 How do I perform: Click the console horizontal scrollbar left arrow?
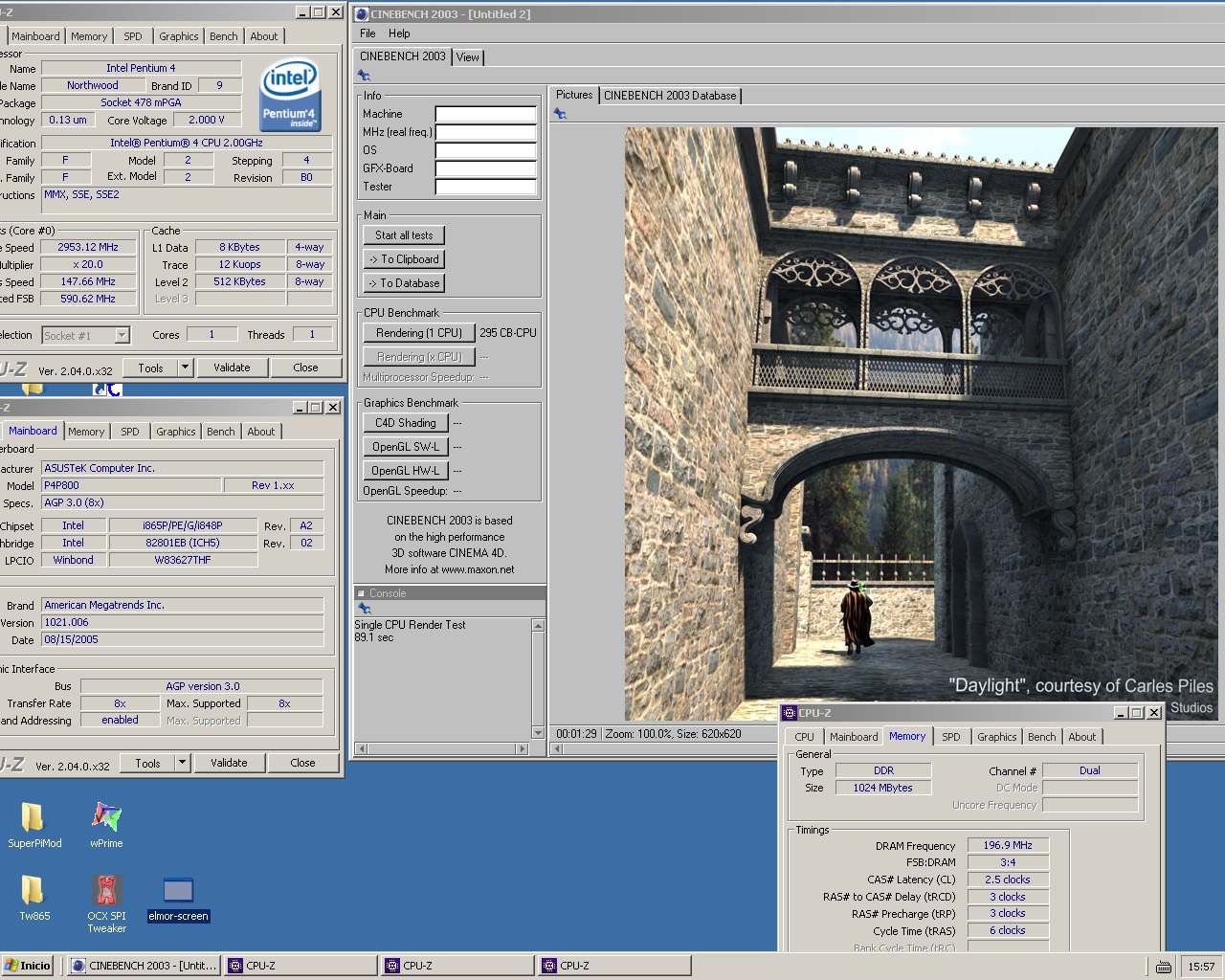(361, 748)
